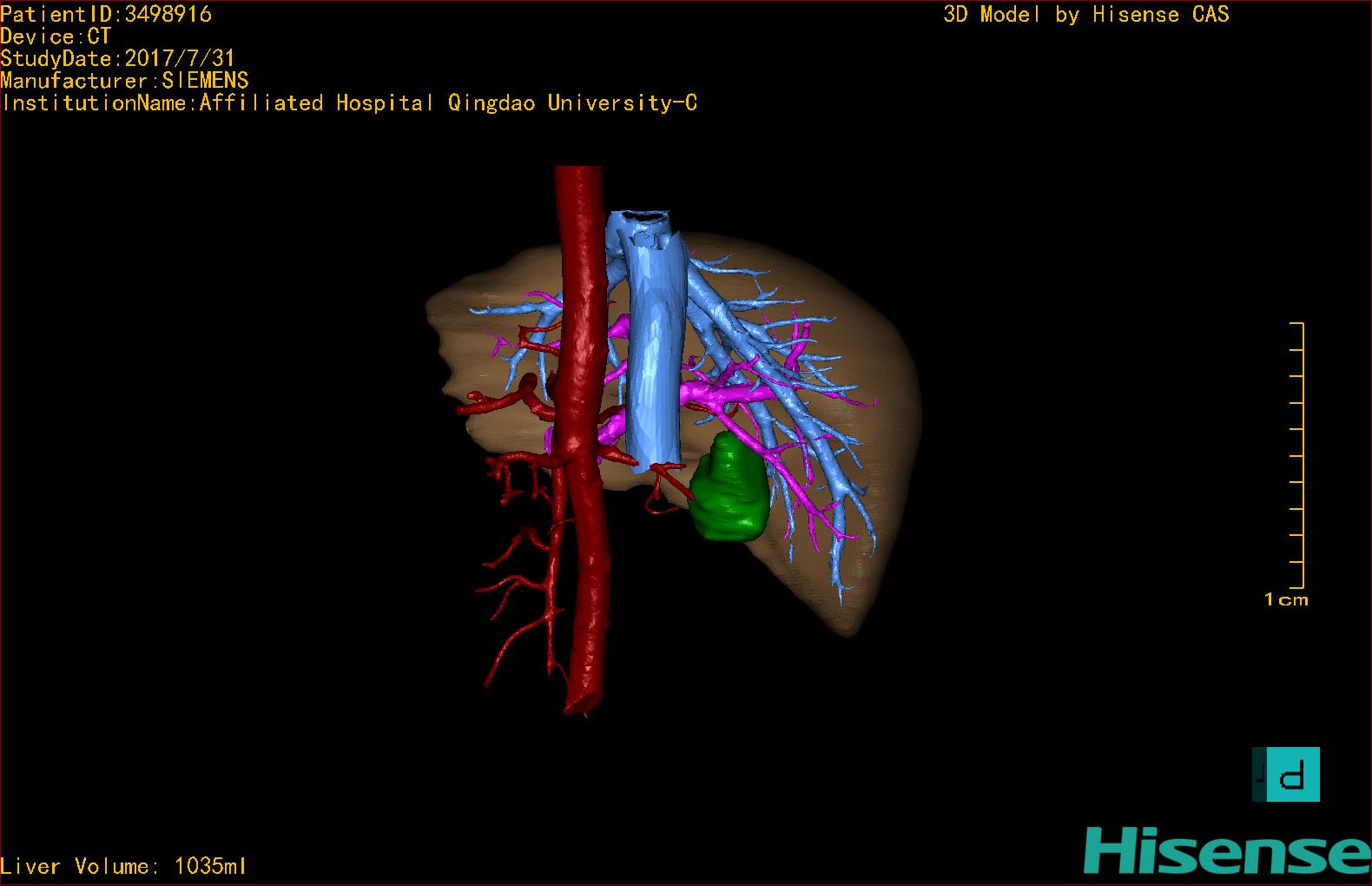Viewport: 1372px width, 886px height.
Task: Click the green tumor in the model
Action: [728, 488]
